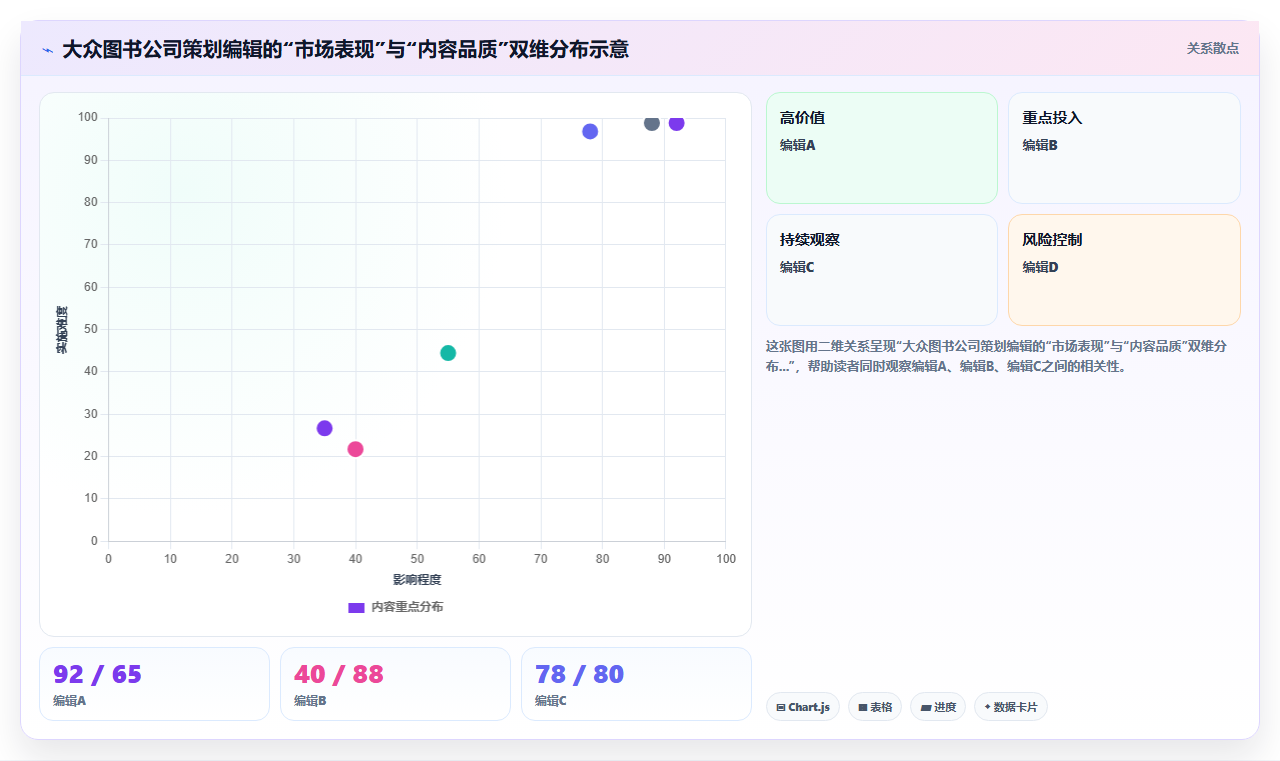The height and width of the screenshot is (761, 1280).
Task: Select the indigo scatter point at 78
Action: coord(590,132)
